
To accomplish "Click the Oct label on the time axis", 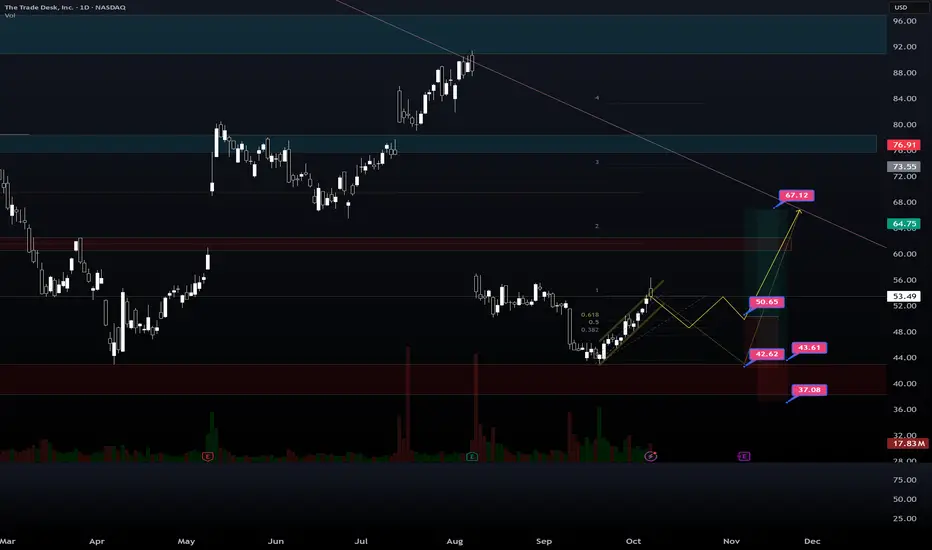I will pos(633,541).
